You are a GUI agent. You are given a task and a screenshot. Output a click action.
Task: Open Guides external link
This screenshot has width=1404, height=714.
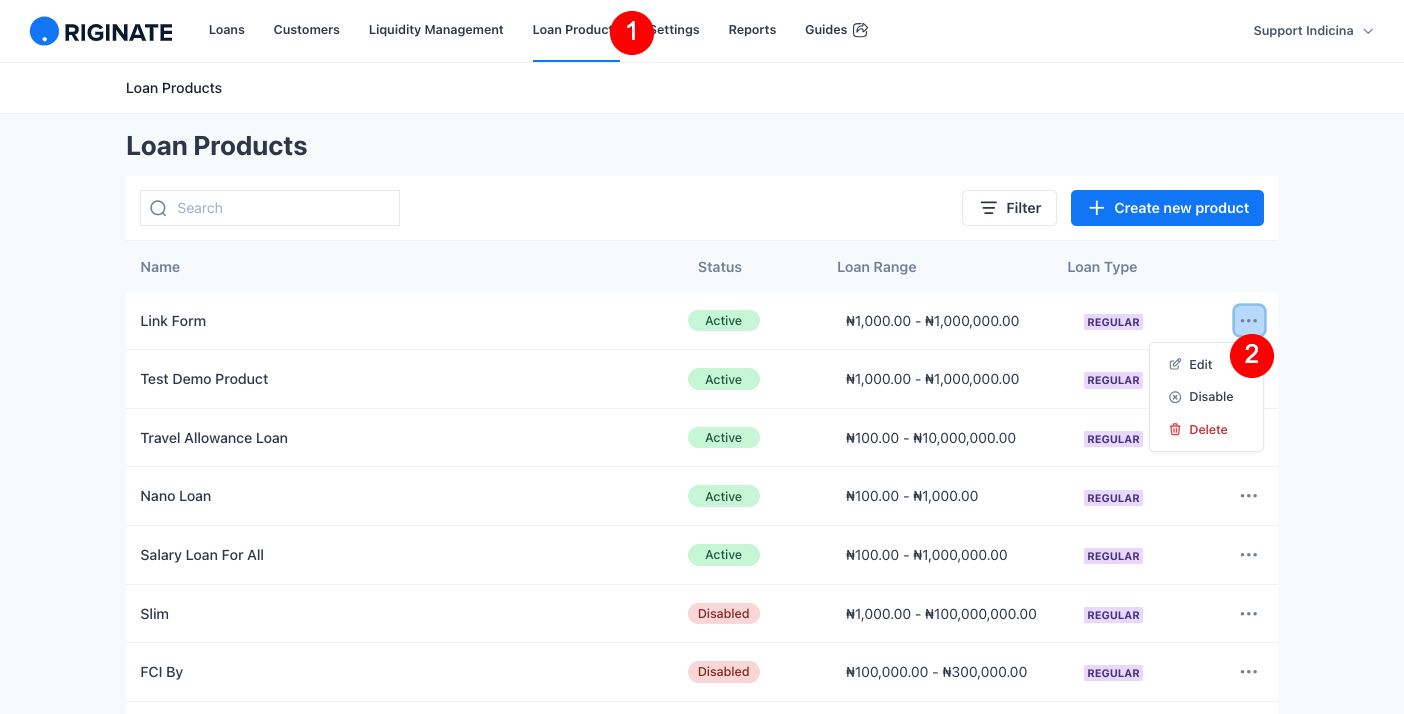(x=836, y=30)
